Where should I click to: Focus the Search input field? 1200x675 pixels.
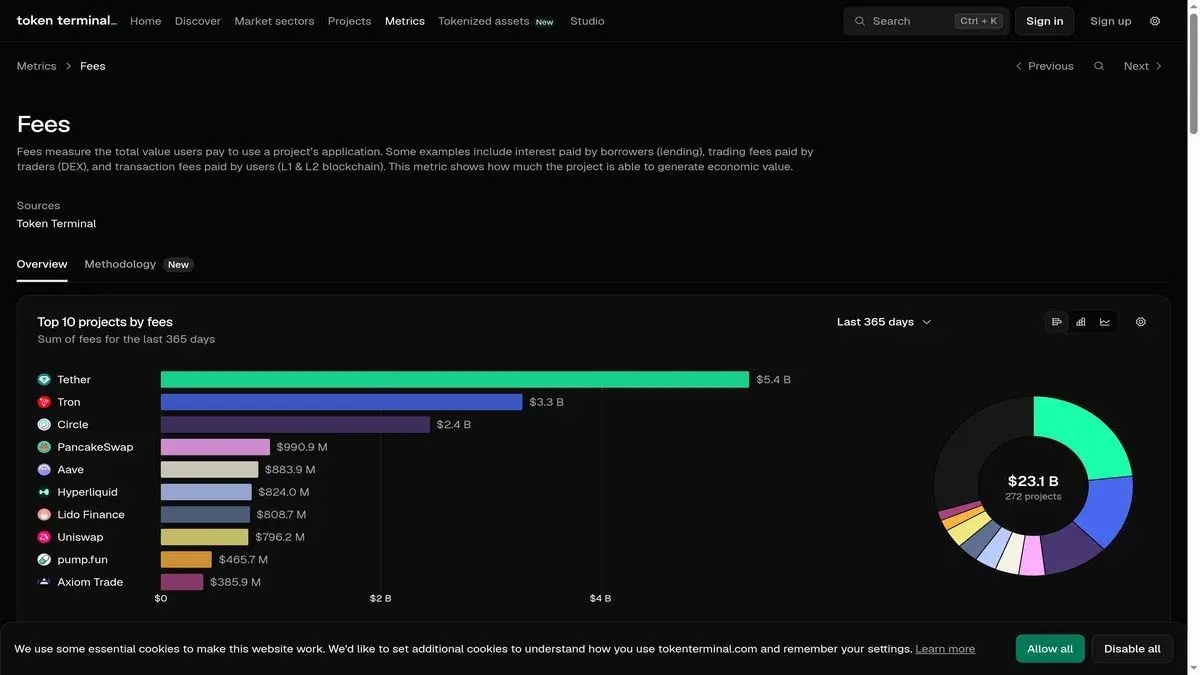926,21
